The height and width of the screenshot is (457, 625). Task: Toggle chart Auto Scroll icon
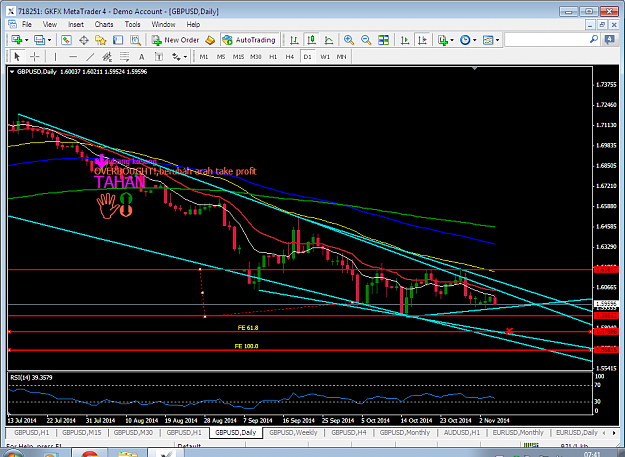(405, 40)
